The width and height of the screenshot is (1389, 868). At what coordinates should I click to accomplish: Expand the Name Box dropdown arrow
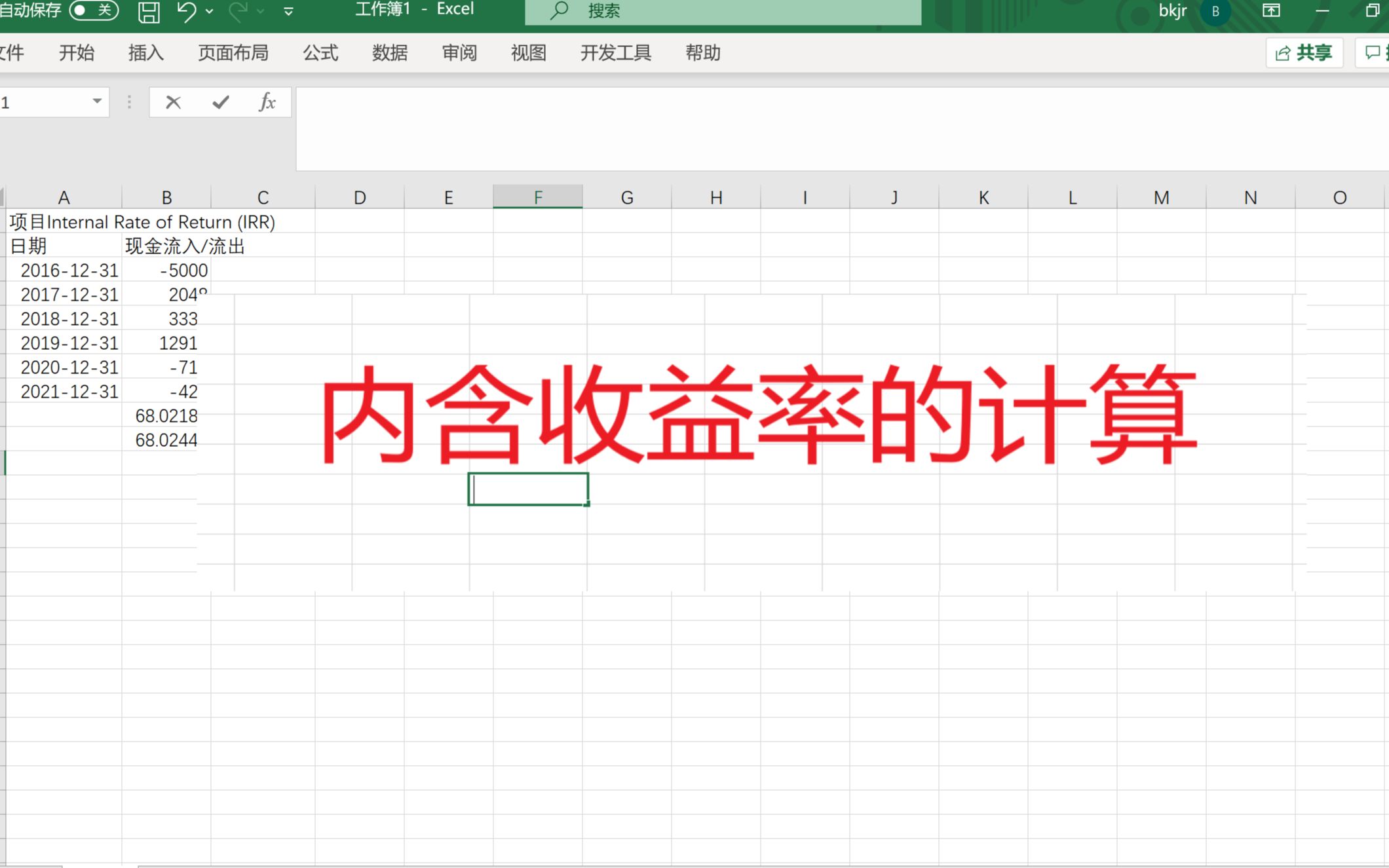click(97, 102)
